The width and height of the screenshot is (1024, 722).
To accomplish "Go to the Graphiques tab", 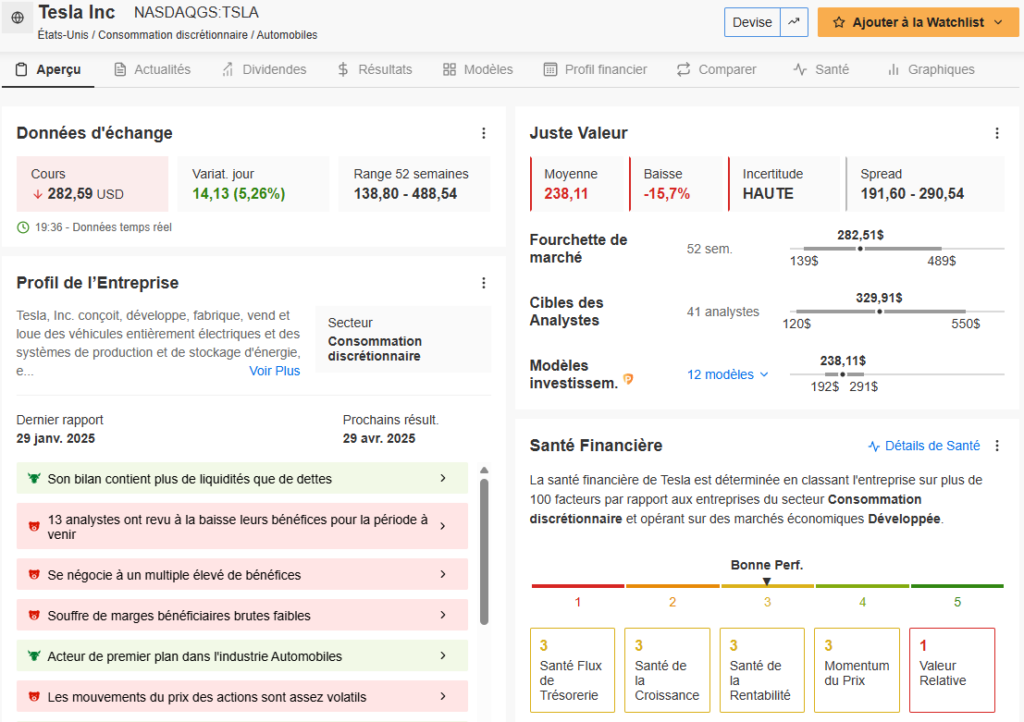I will tap(930, 70).
